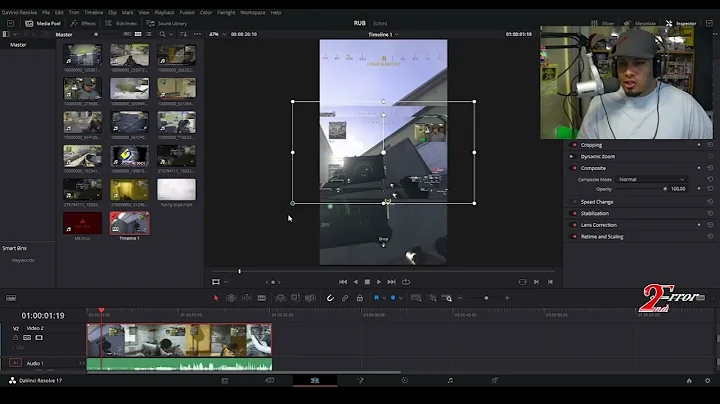Open the Workspace menu
The width and height of the screenshot is (720, 404).
click(x=253, y=12)
